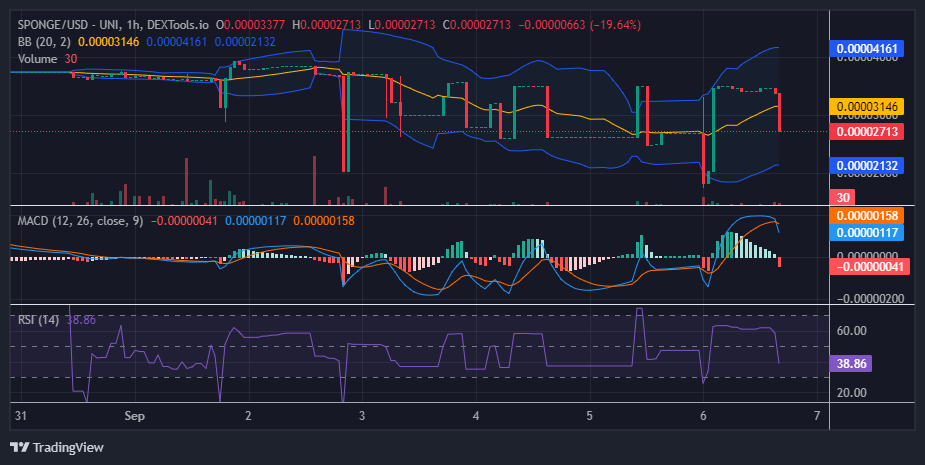The height and width of the screenshot is (465, 925).
Task: Click the change value −0.00000663 (−19.64%)
Action: tap(580, 25)
